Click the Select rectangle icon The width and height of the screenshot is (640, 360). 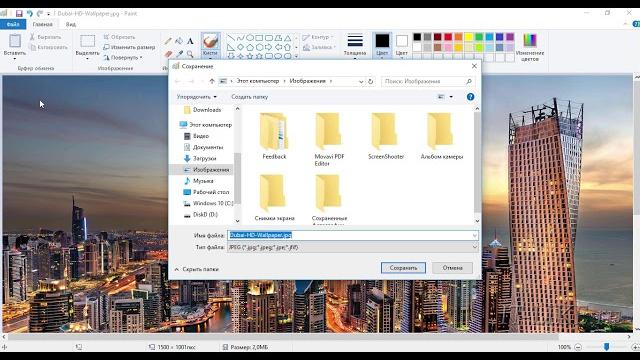[87, 41]
